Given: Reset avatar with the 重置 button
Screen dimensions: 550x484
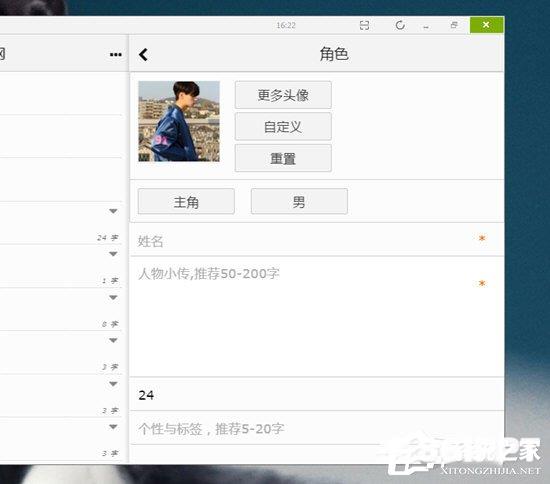Looking at the screenshot, I should pos(283,159).
